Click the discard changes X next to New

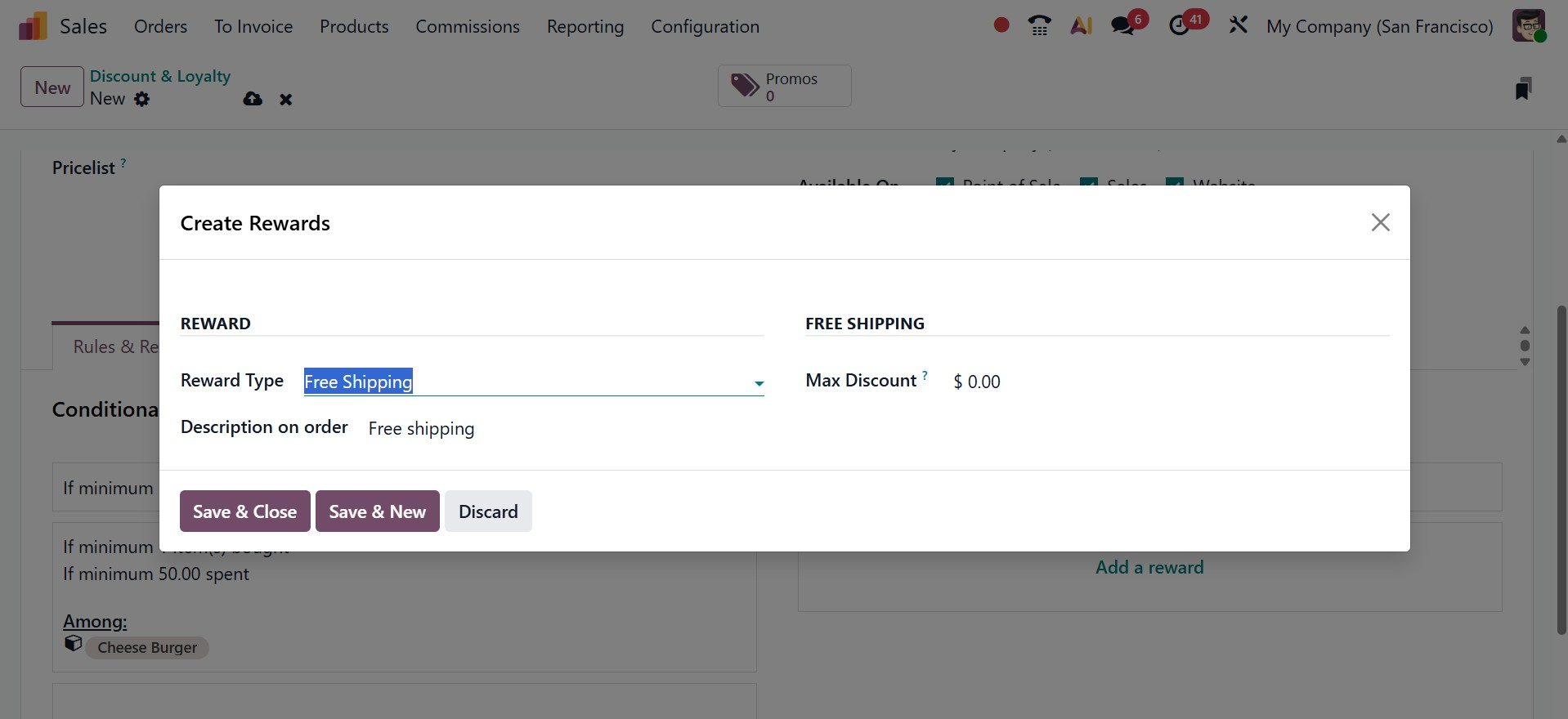285,100
